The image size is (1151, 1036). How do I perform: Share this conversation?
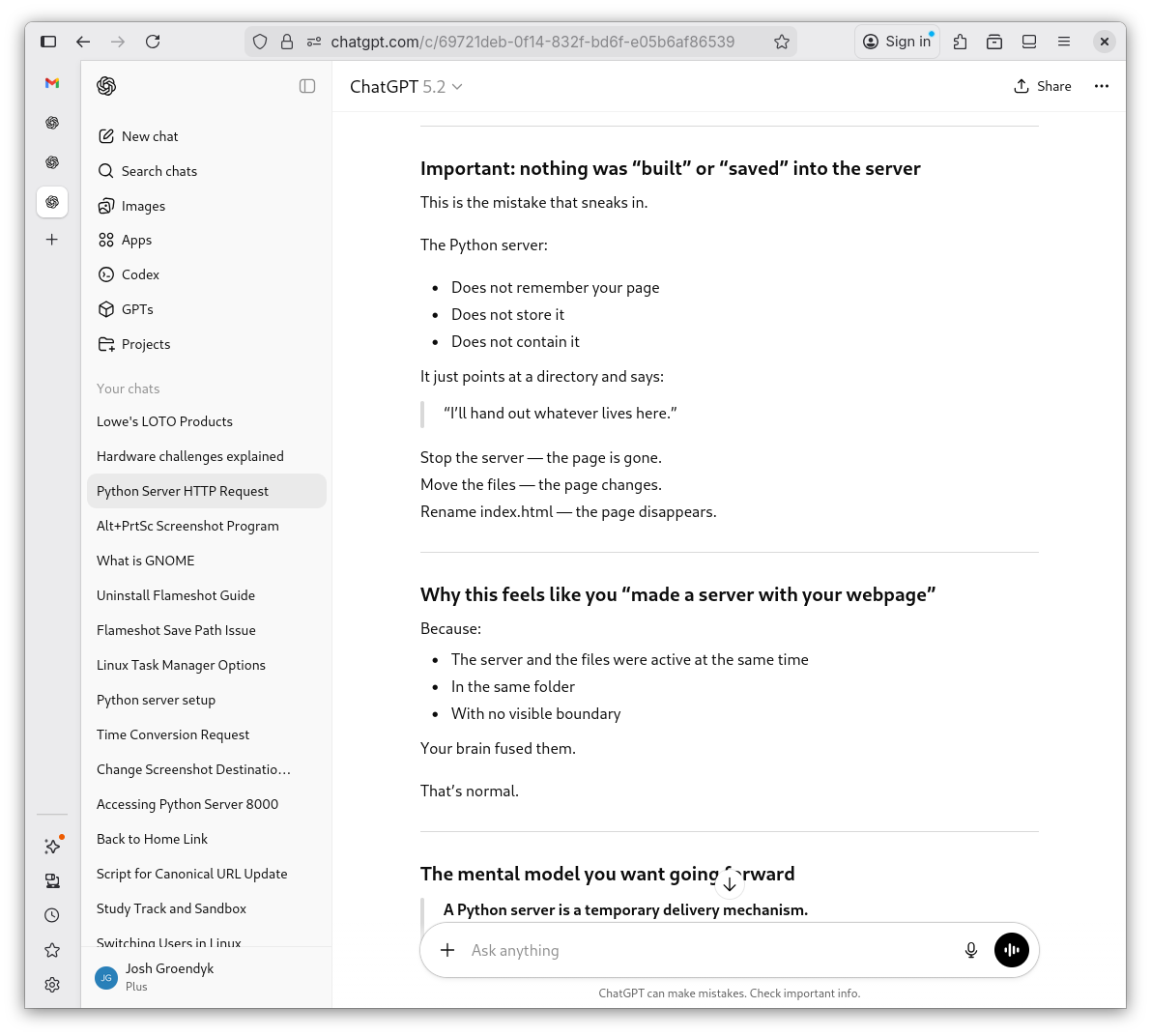1042,86
